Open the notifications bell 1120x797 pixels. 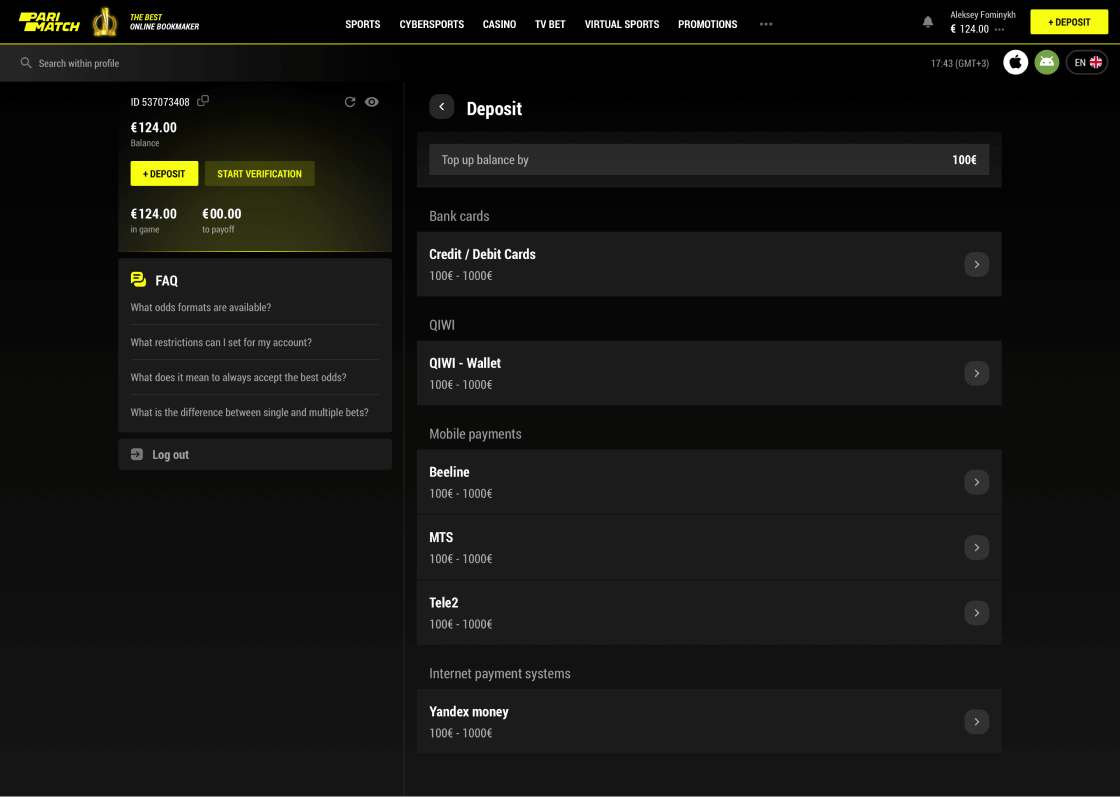tap(928, 22)
